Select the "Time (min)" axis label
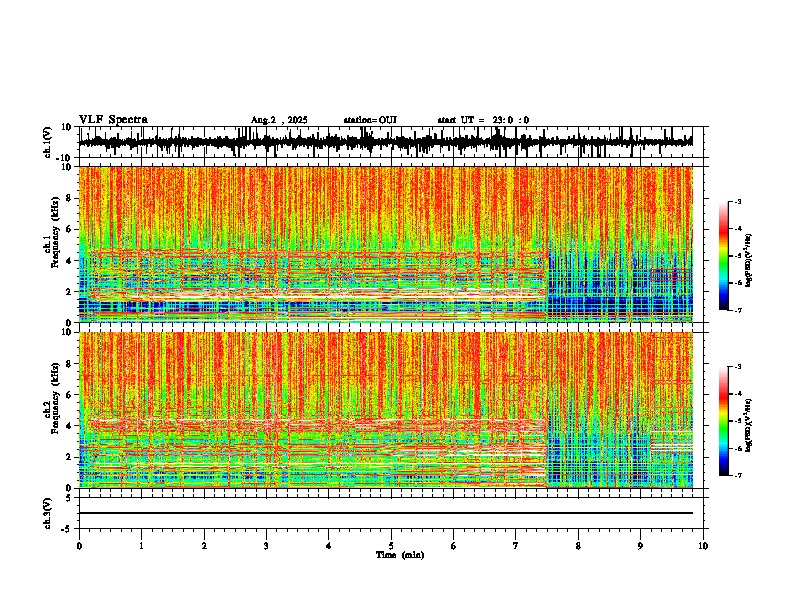Image resolution: width=792 pixels, height=612 pixels. pos(400,555)
